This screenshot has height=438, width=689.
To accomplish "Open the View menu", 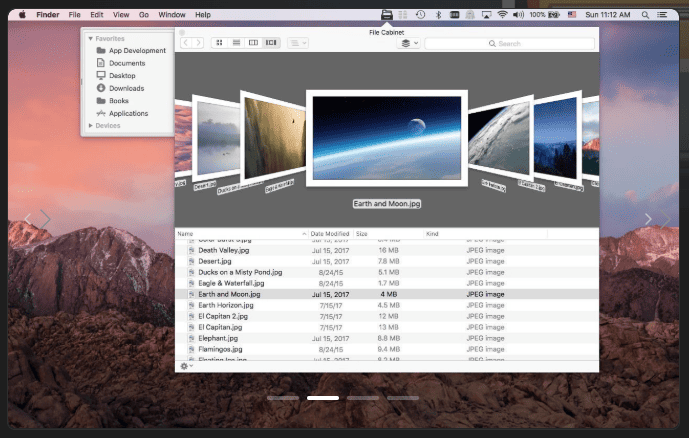I will (121, 14).
